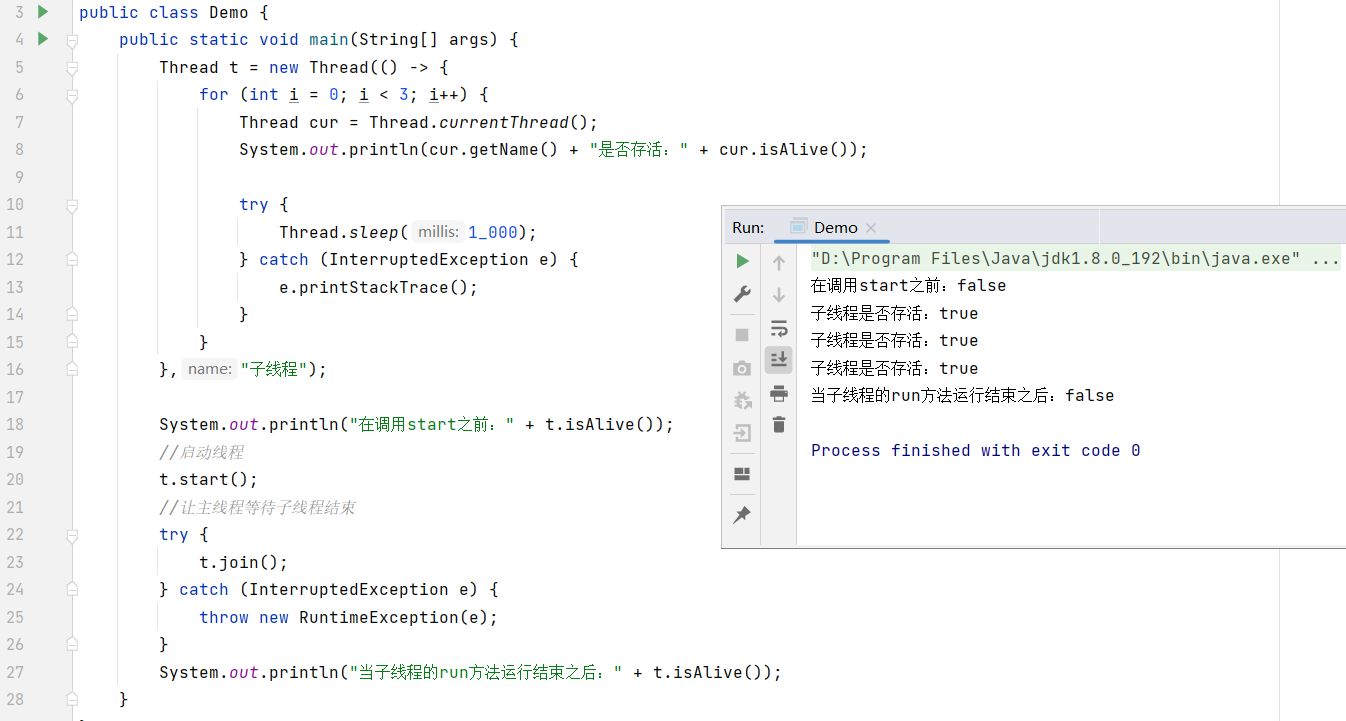Click the '//让主线程等待子线程结束' comment
The height and width of the screenshot is (721, 1346).
[x=257, y=507]
